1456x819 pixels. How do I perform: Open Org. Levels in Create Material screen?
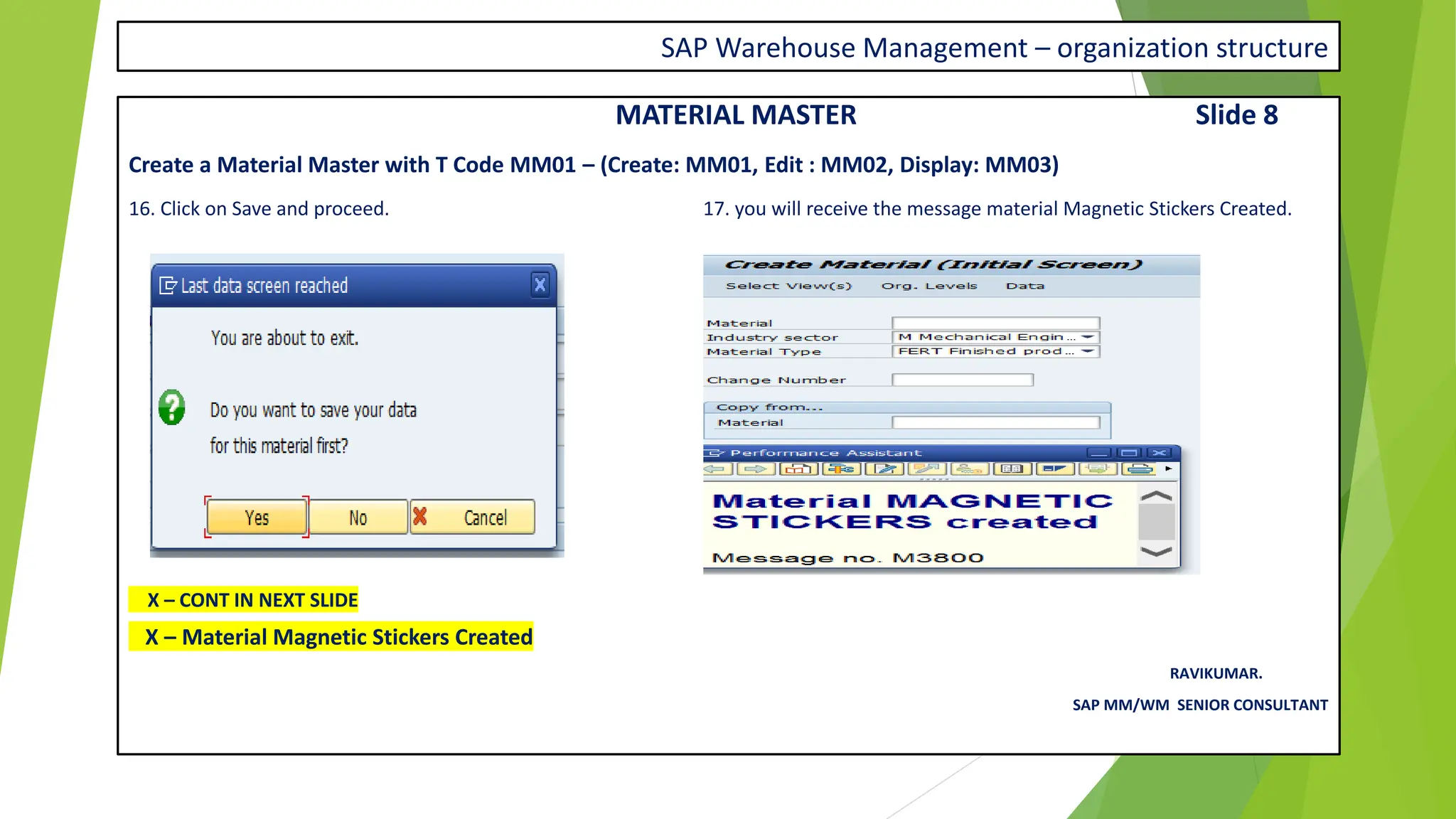pyautogui.click(x=929, y=286)
